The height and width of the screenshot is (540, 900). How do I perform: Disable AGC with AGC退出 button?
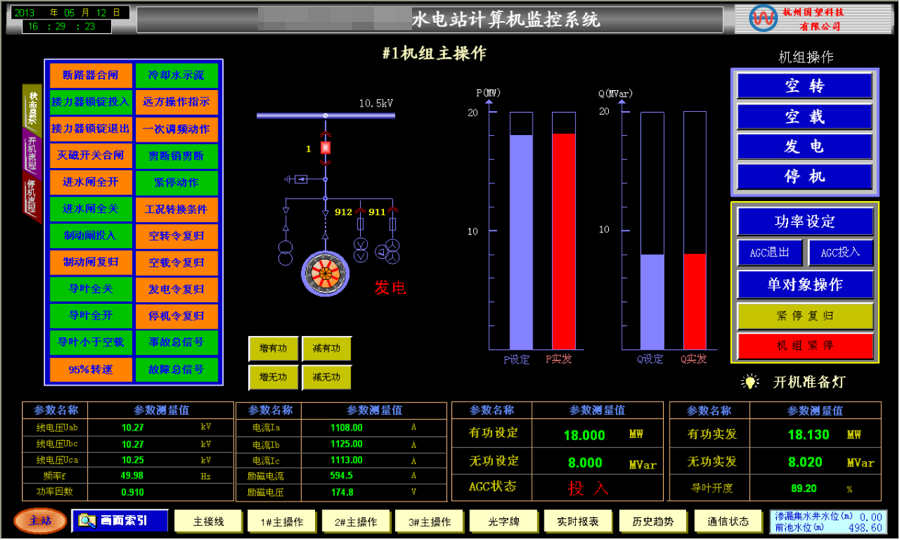(x=769, y=252)
